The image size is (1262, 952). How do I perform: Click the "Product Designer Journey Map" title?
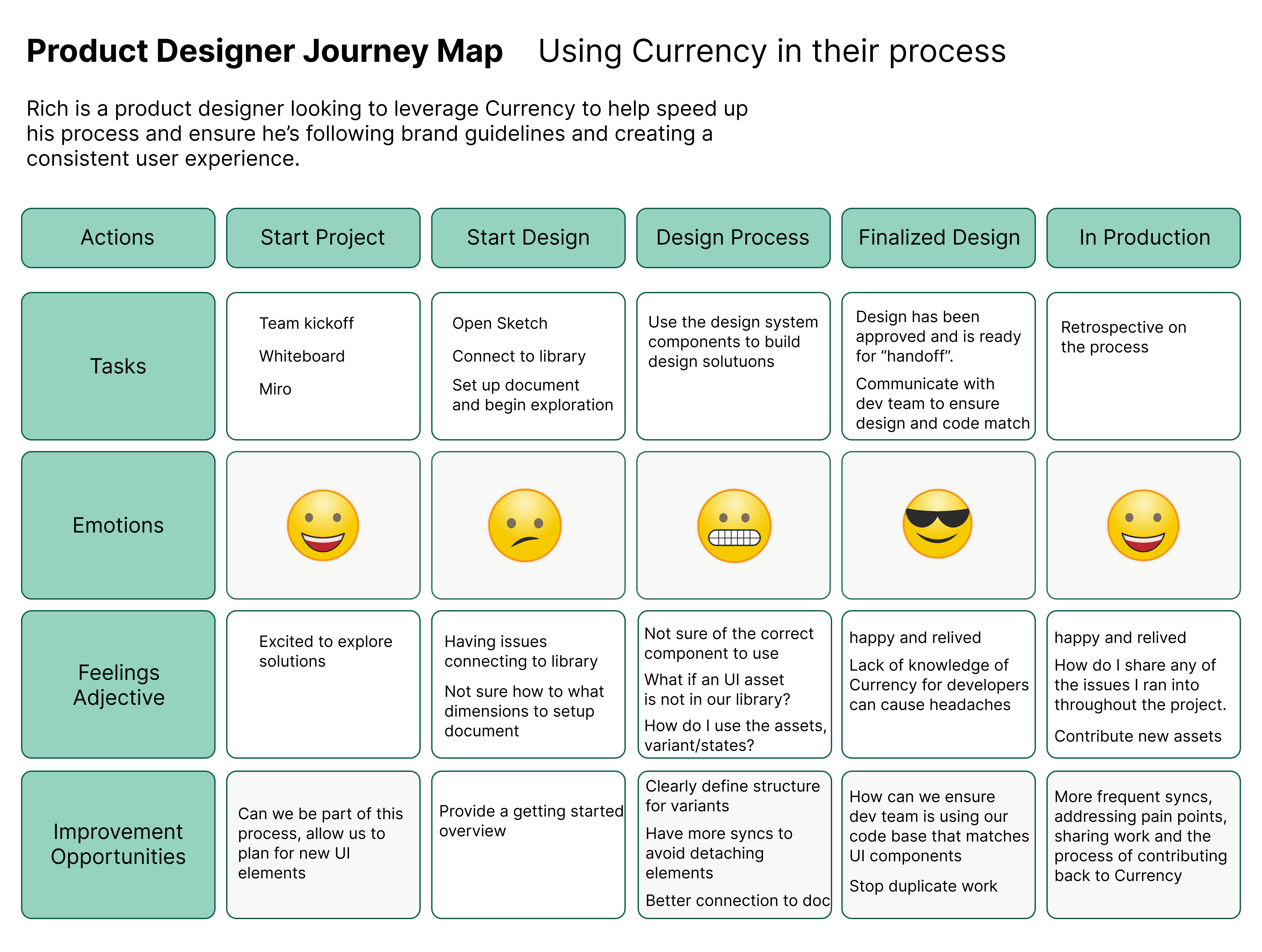(265, 51)
